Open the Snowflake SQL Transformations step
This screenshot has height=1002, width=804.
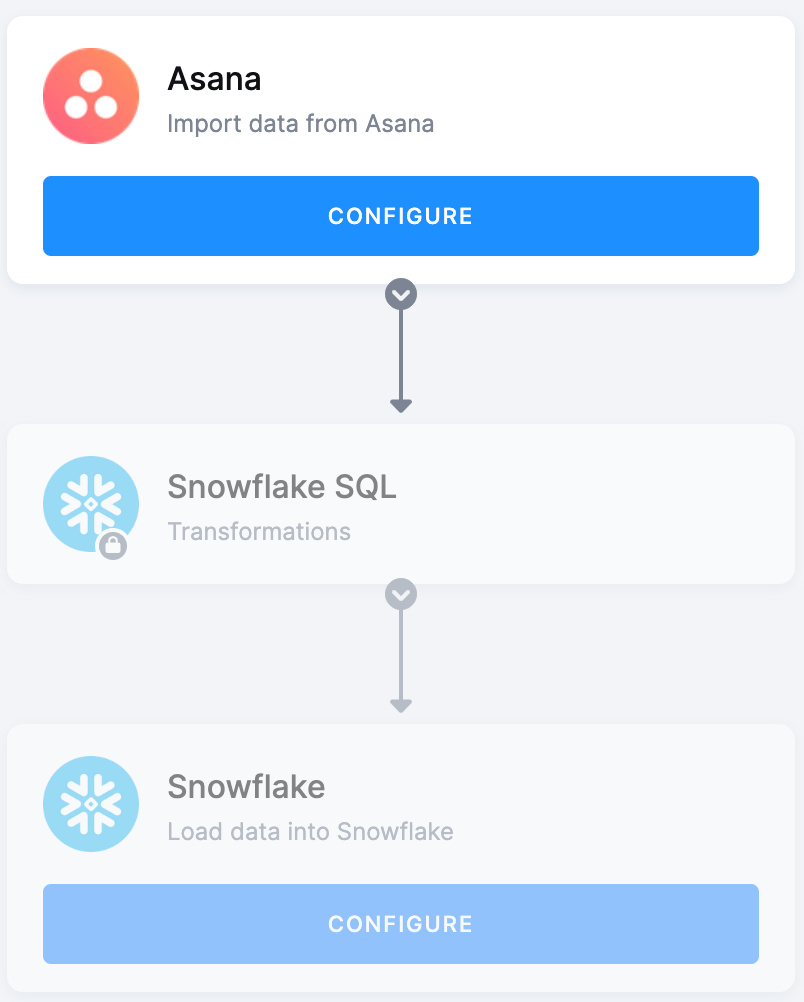point(400,503)
